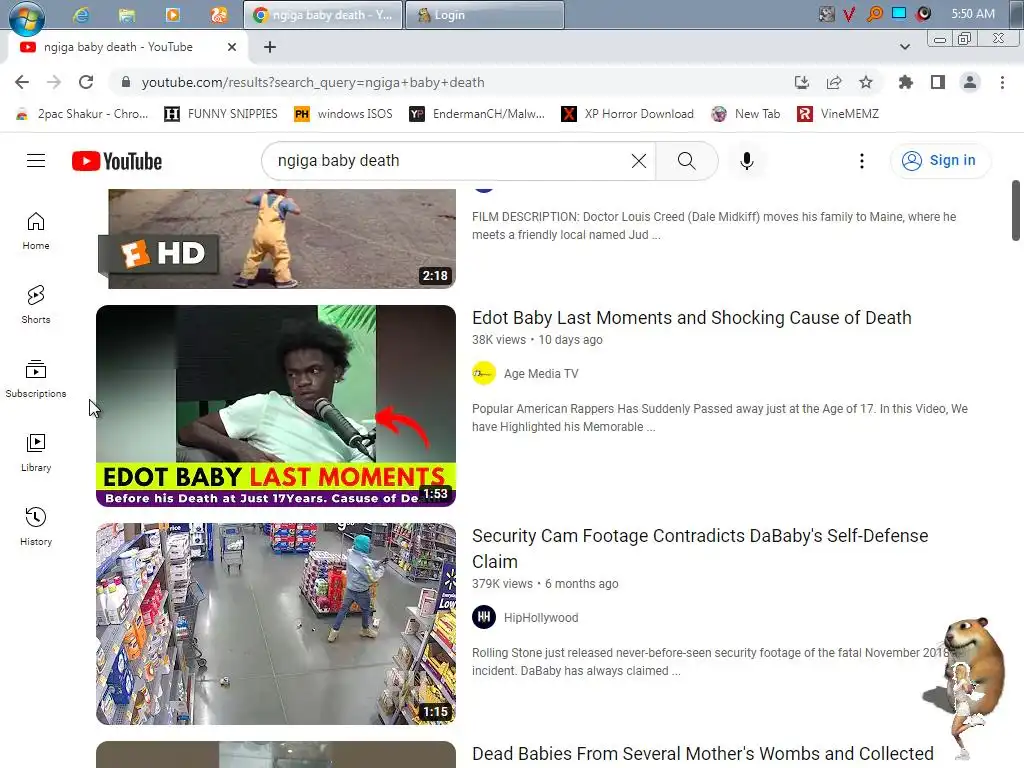Play the HD film trailer thumbnail
1024x768 pixels.
point(276,238)
